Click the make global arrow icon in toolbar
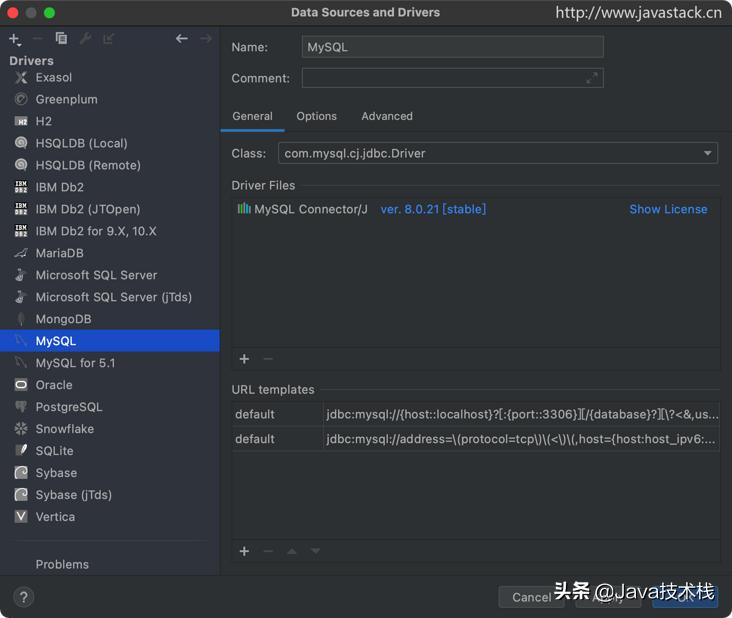 click(x=109, y=38)
